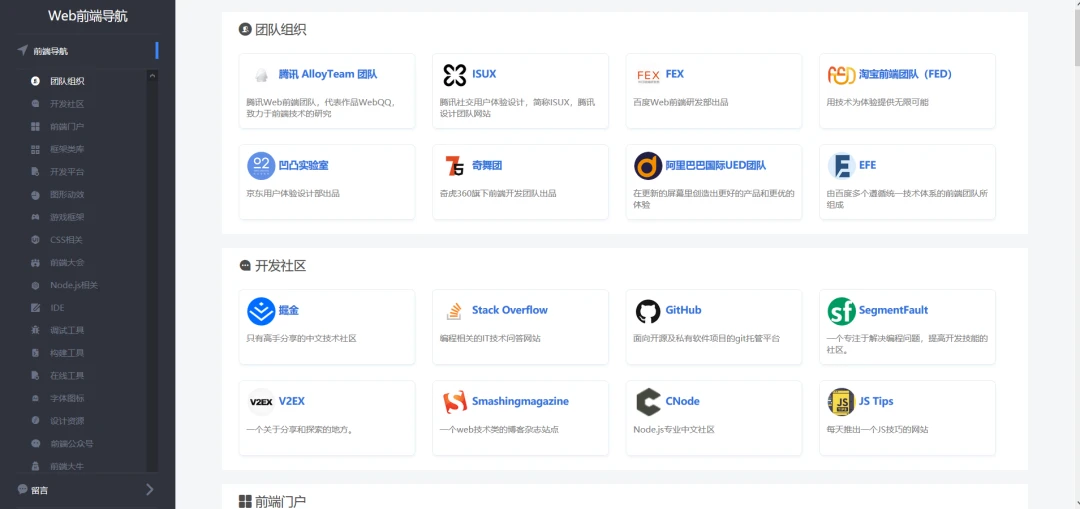Select 开发社区 in the sidebar menu
Viewport: 1080px width, 509px height.
click(67, 104)
